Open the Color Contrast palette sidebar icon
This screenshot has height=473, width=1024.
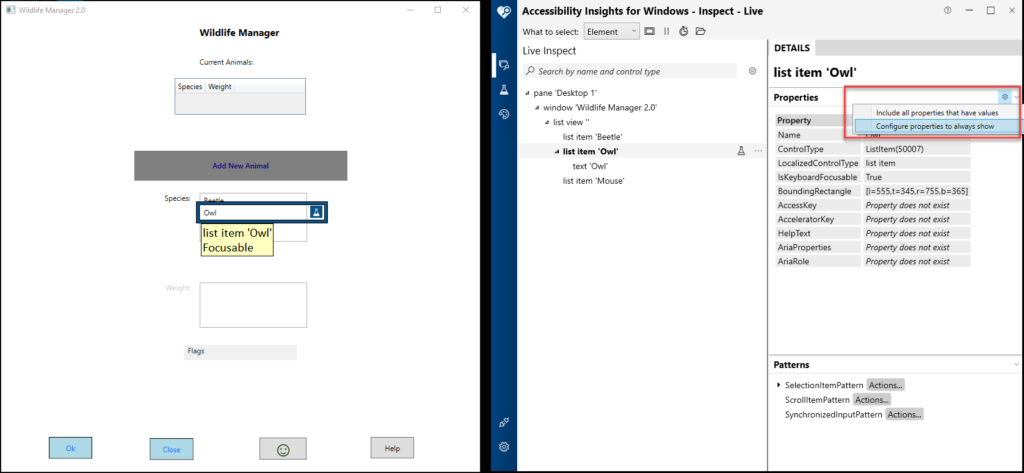click(504, 114)
